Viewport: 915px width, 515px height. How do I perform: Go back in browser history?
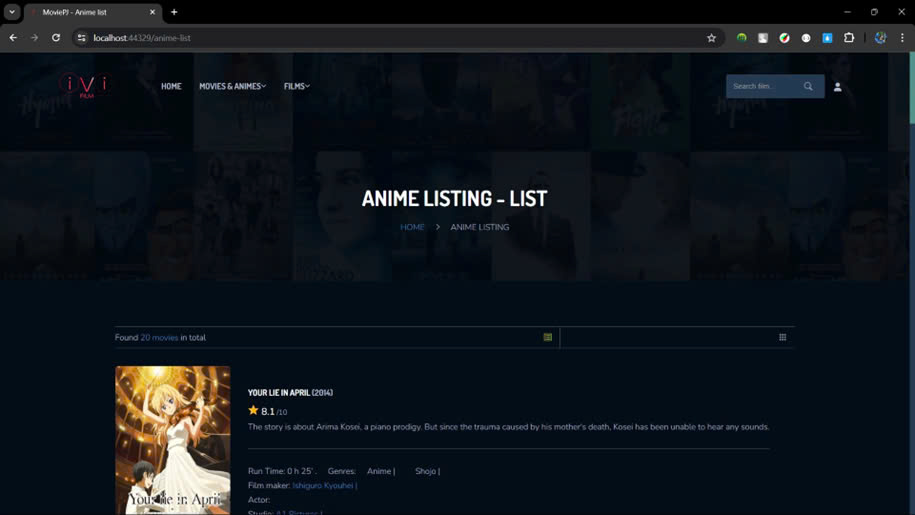13,38
